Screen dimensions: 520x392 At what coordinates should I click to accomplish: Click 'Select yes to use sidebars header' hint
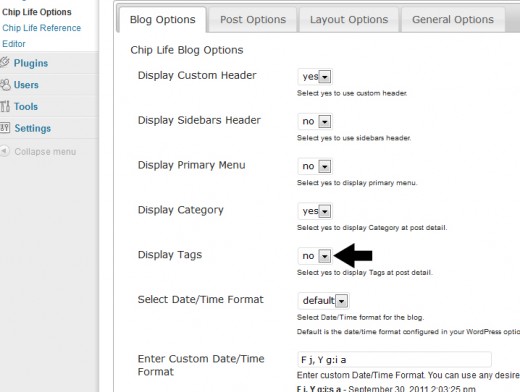click(x=354, y=138)
